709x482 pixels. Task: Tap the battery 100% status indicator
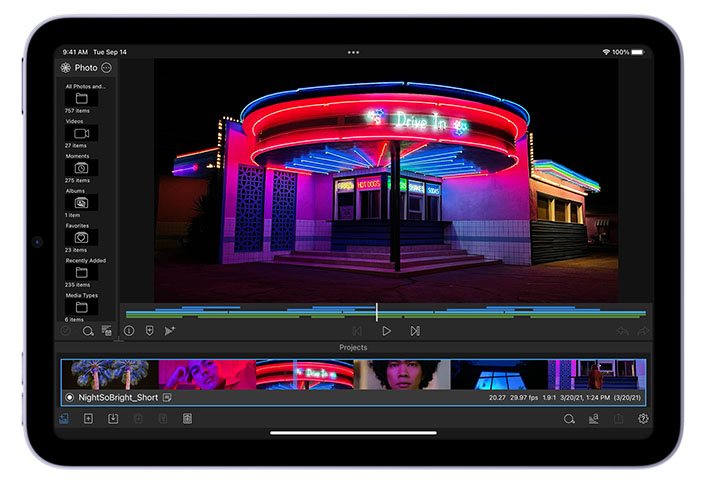(628, 52)
